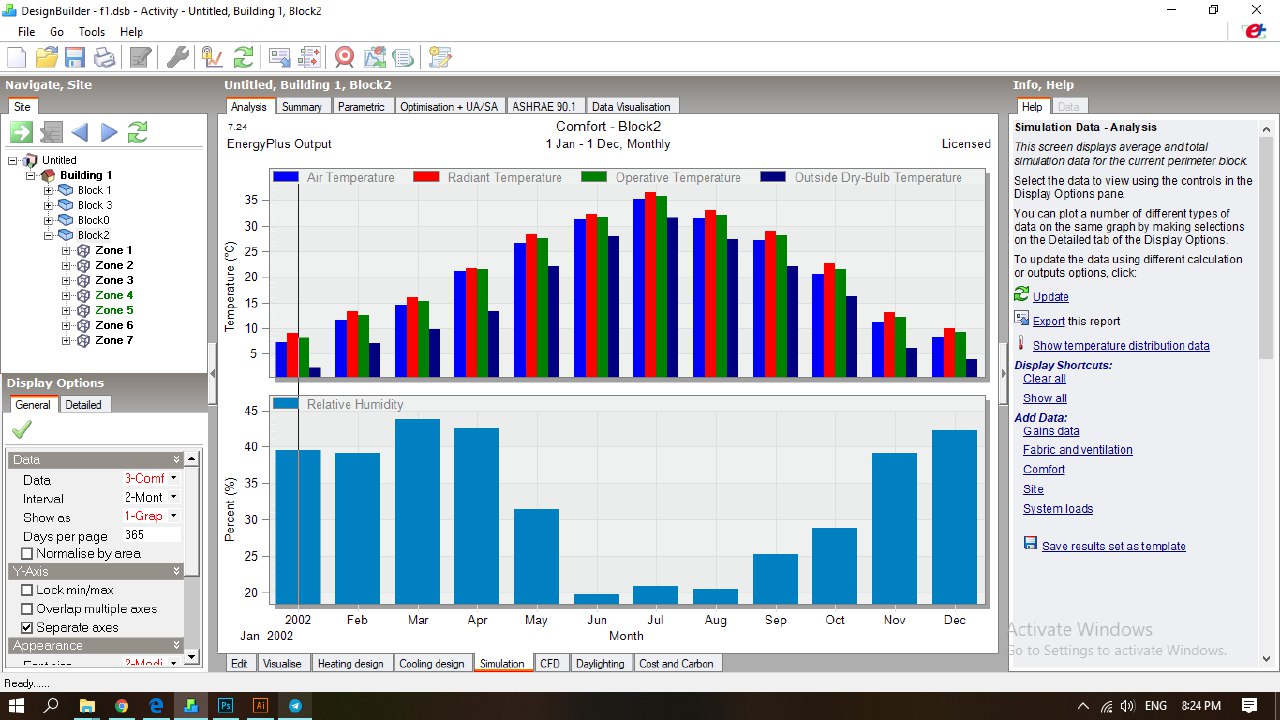Screen dimensions: 1280x720
Task: Expand the Block 1 tree node
Action: pos(49,190)
